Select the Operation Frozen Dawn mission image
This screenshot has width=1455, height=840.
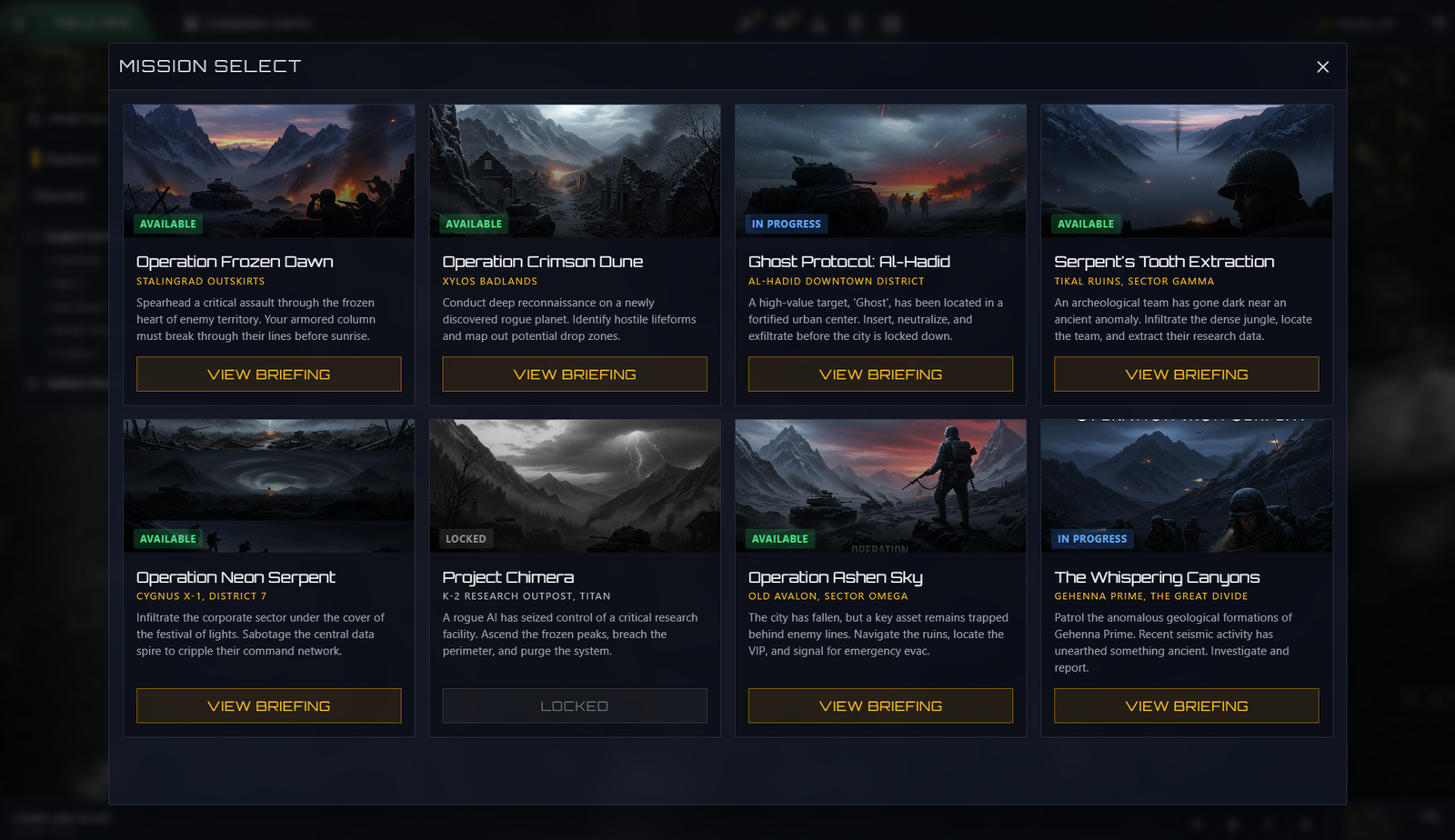pyautogui.click(x=268, y=164)
